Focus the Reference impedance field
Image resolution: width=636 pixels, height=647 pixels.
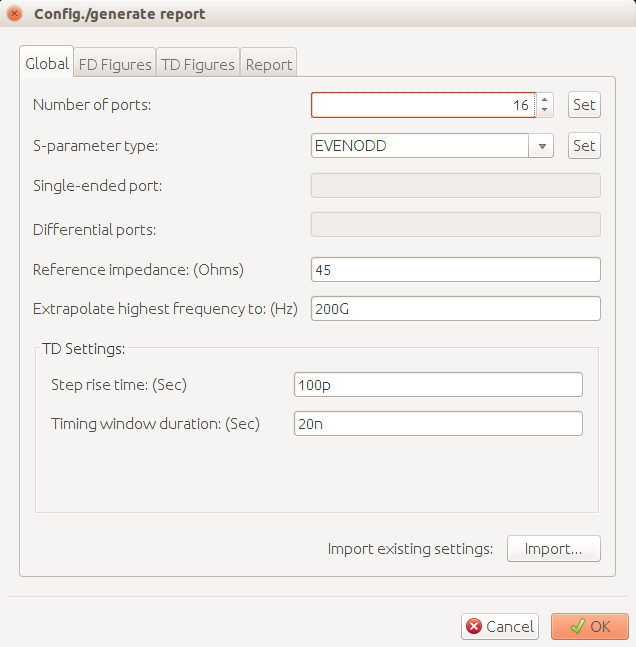pos(455,270)
